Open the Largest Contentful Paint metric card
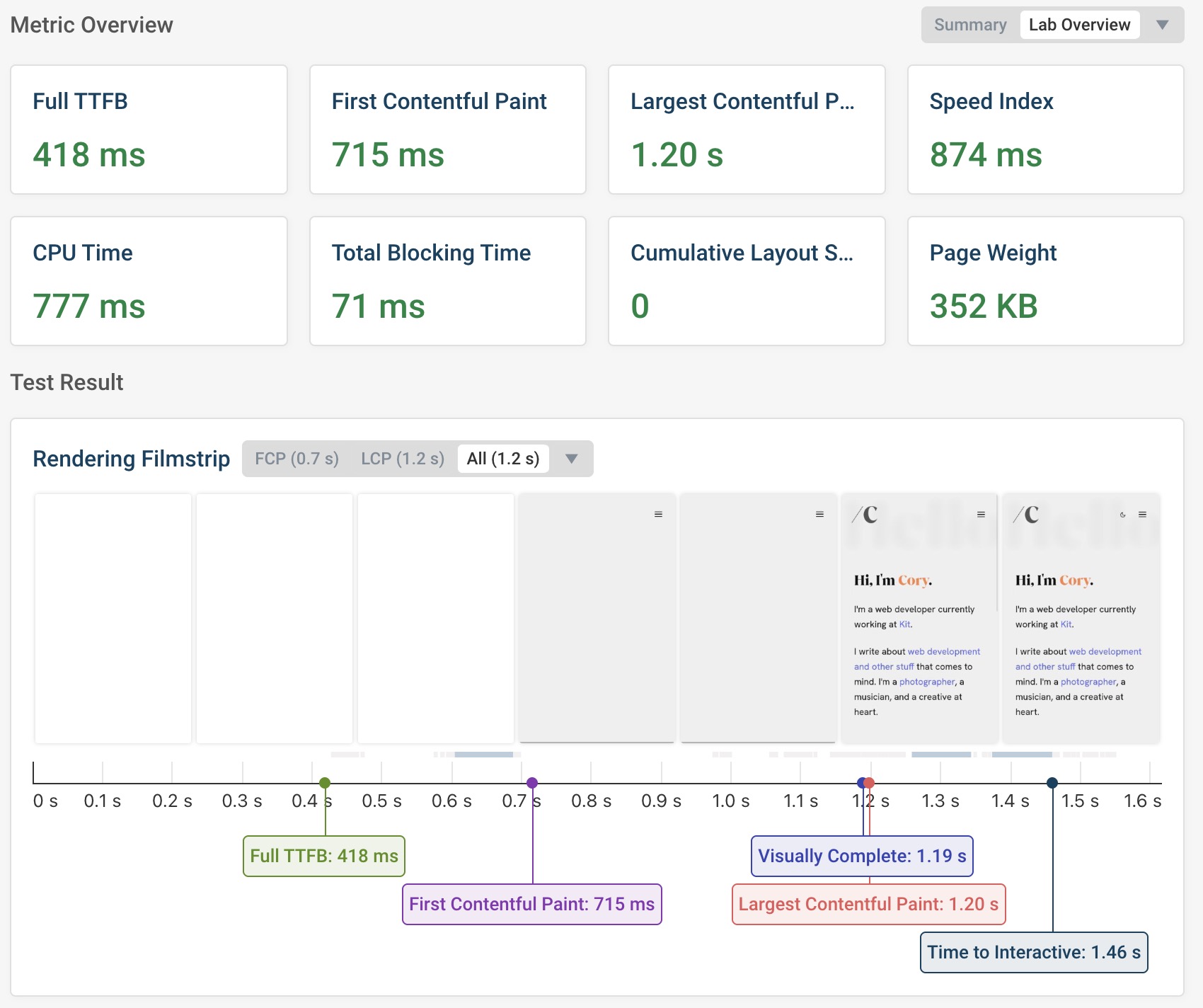The width and height of the screenshot is (1203, 1008). [747, 130]
